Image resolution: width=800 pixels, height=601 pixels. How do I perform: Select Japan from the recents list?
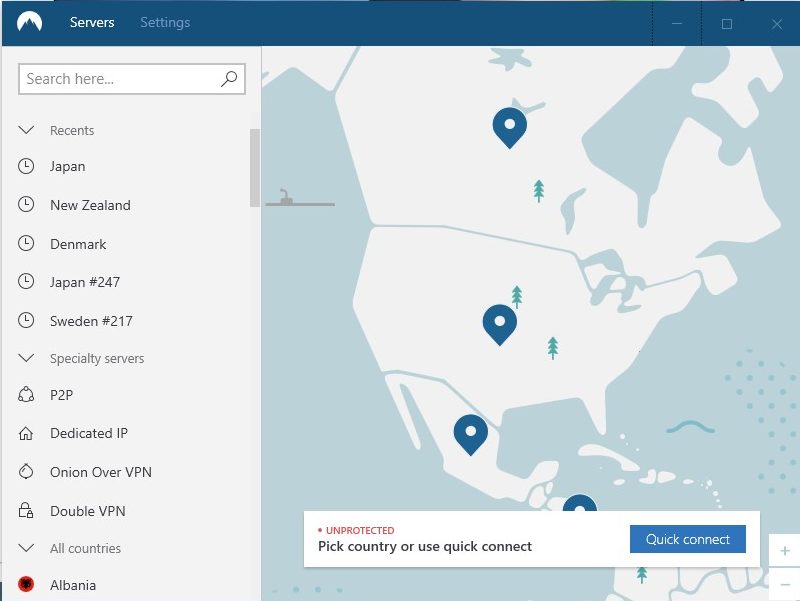click(67, 167)
